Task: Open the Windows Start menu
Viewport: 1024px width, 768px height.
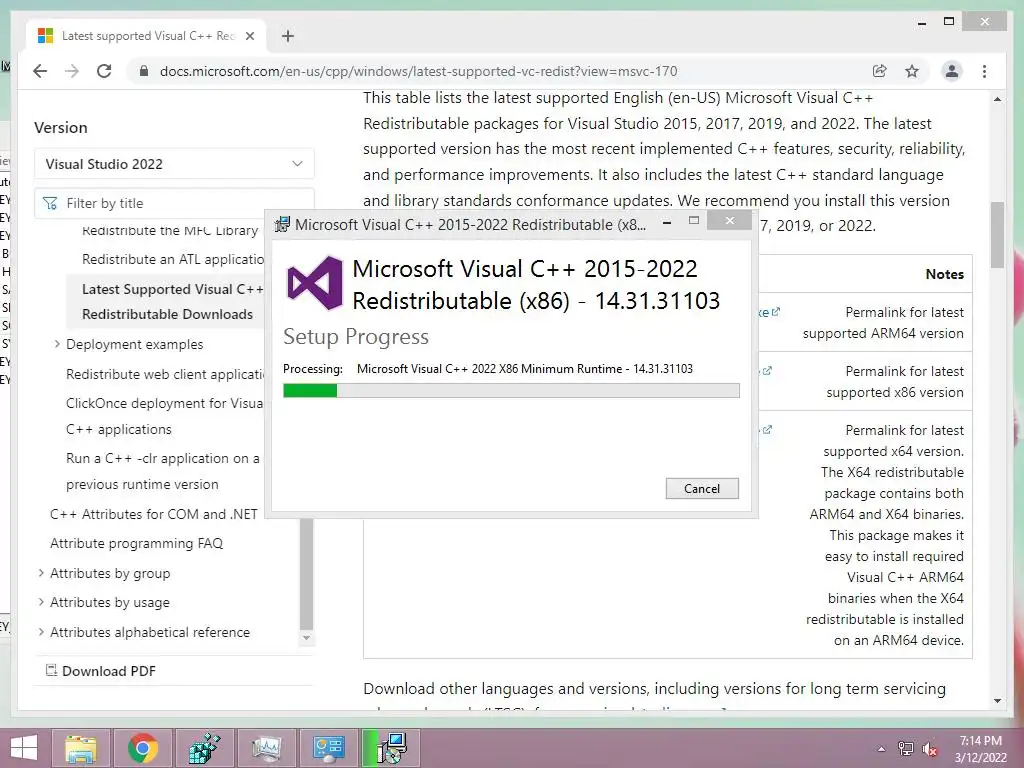Action: pos(24,748)
